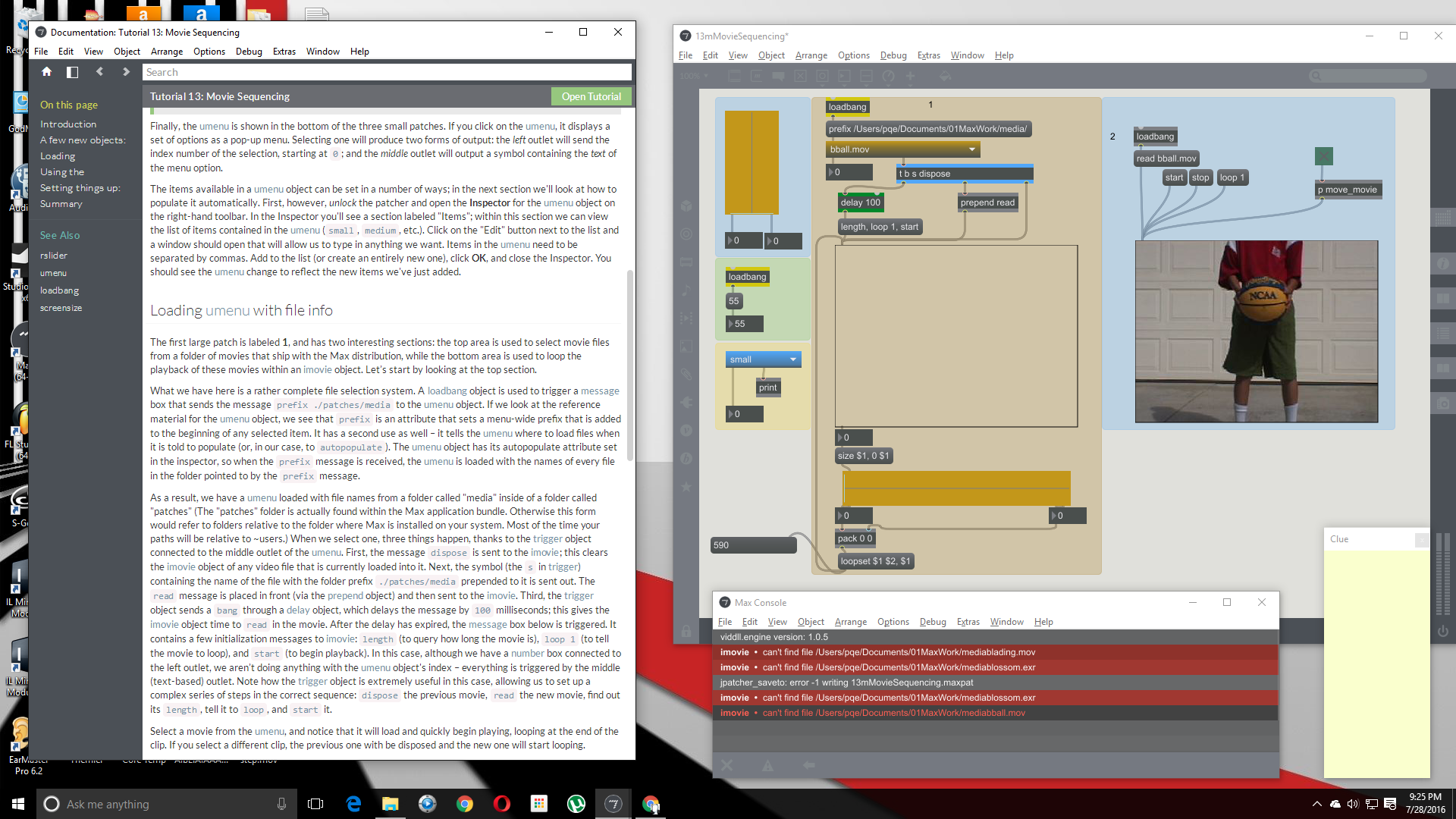Click the 'loop 1' message box
1456x819 pixels.
tap(1232, 177)
